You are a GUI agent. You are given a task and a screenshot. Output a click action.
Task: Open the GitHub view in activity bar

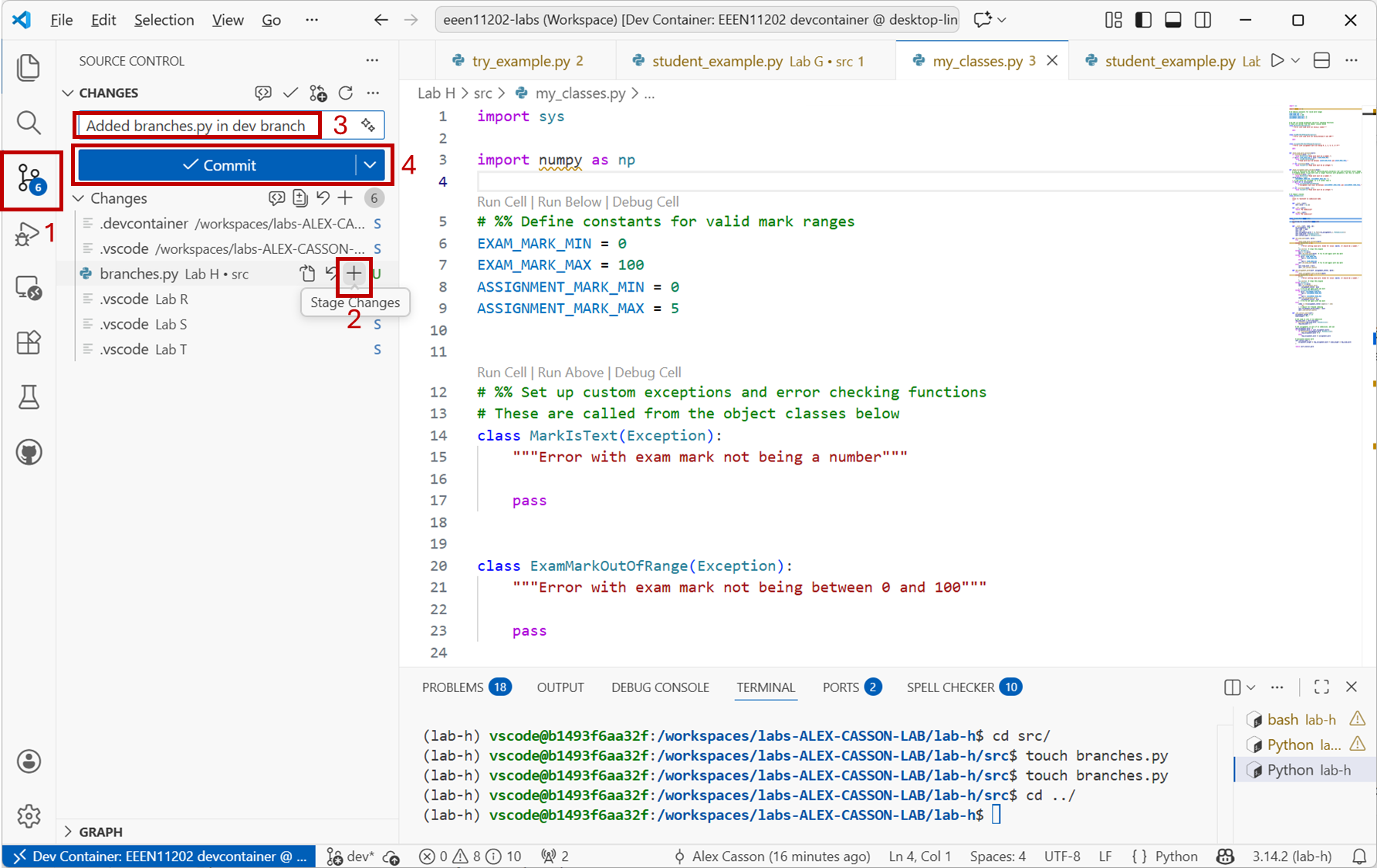point(29,452)
